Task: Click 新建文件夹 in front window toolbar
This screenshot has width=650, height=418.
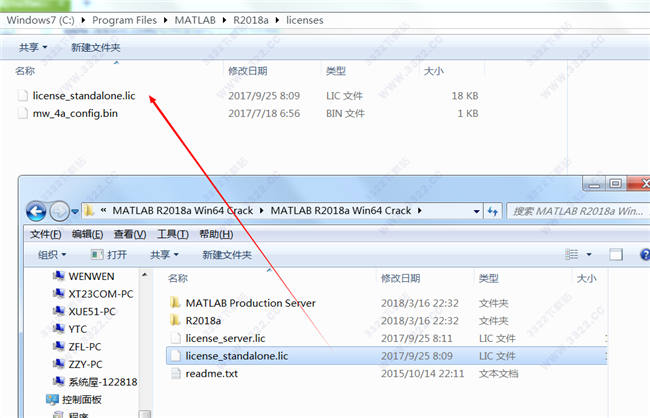Action: pyautogui.click(x=227, y=255)
